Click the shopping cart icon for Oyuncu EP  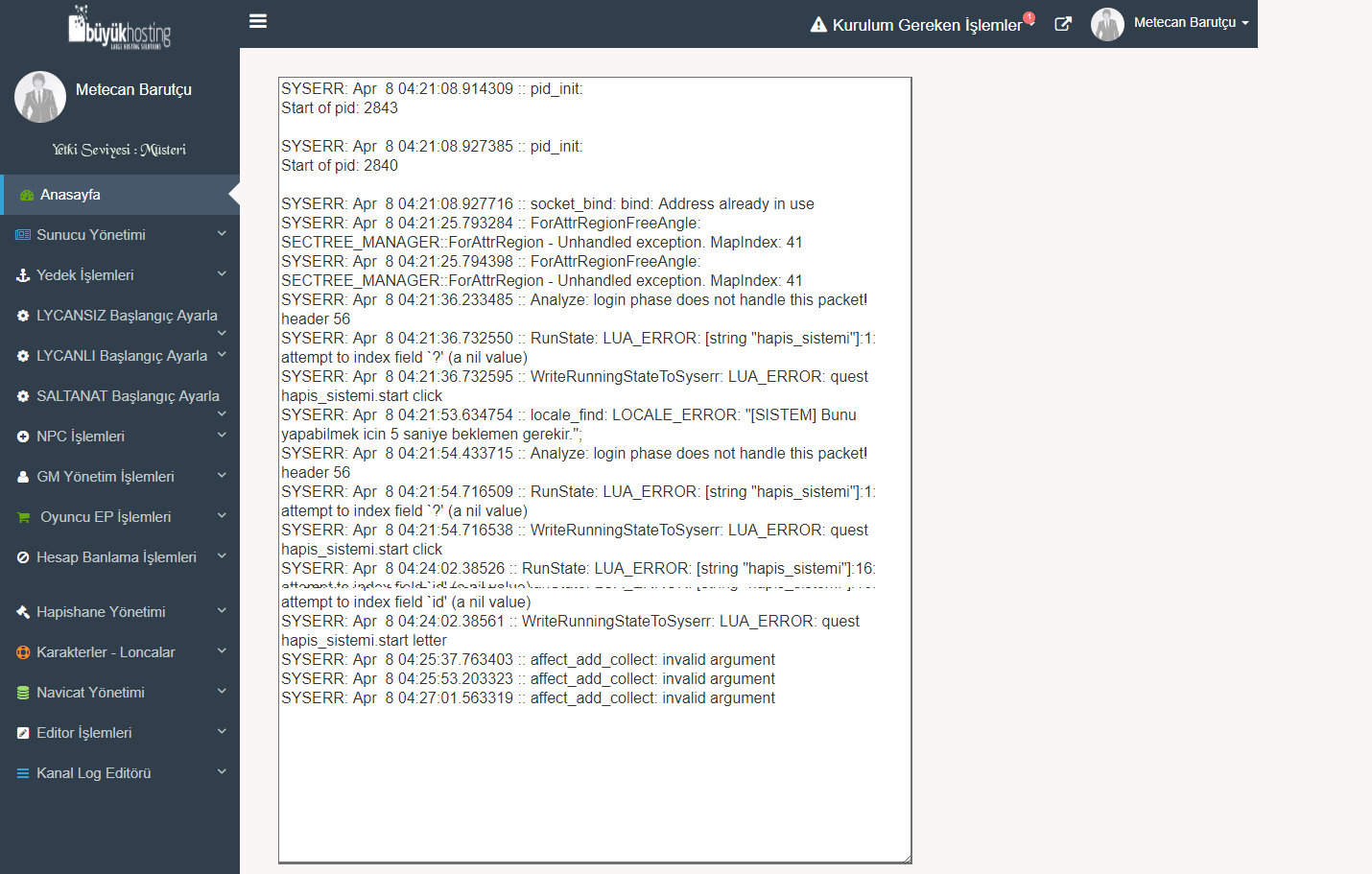pos(24,517)
